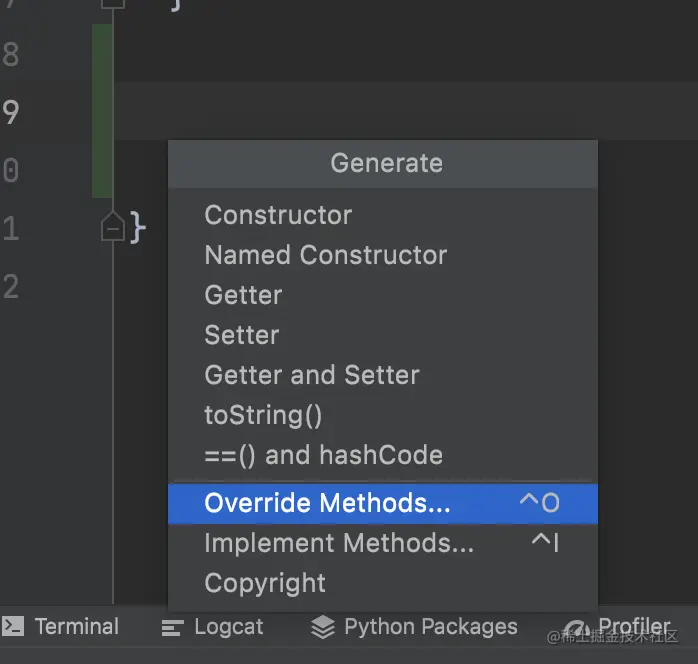Open the Logcat tool window
698x664 pixels.
(x=212, y=627)
